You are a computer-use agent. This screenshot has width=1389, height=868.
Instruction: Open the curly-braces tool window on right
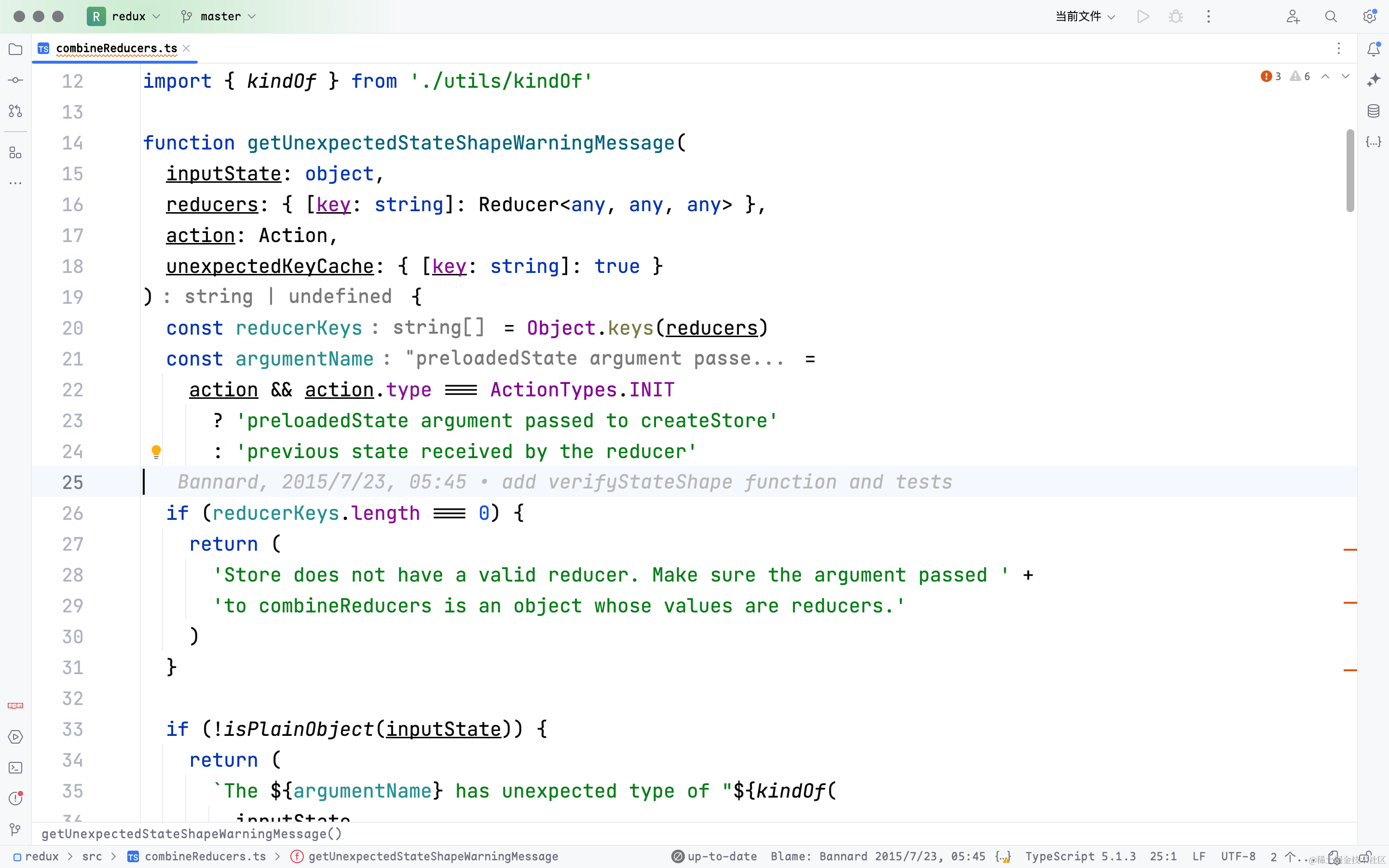(x=1374, y=142)
